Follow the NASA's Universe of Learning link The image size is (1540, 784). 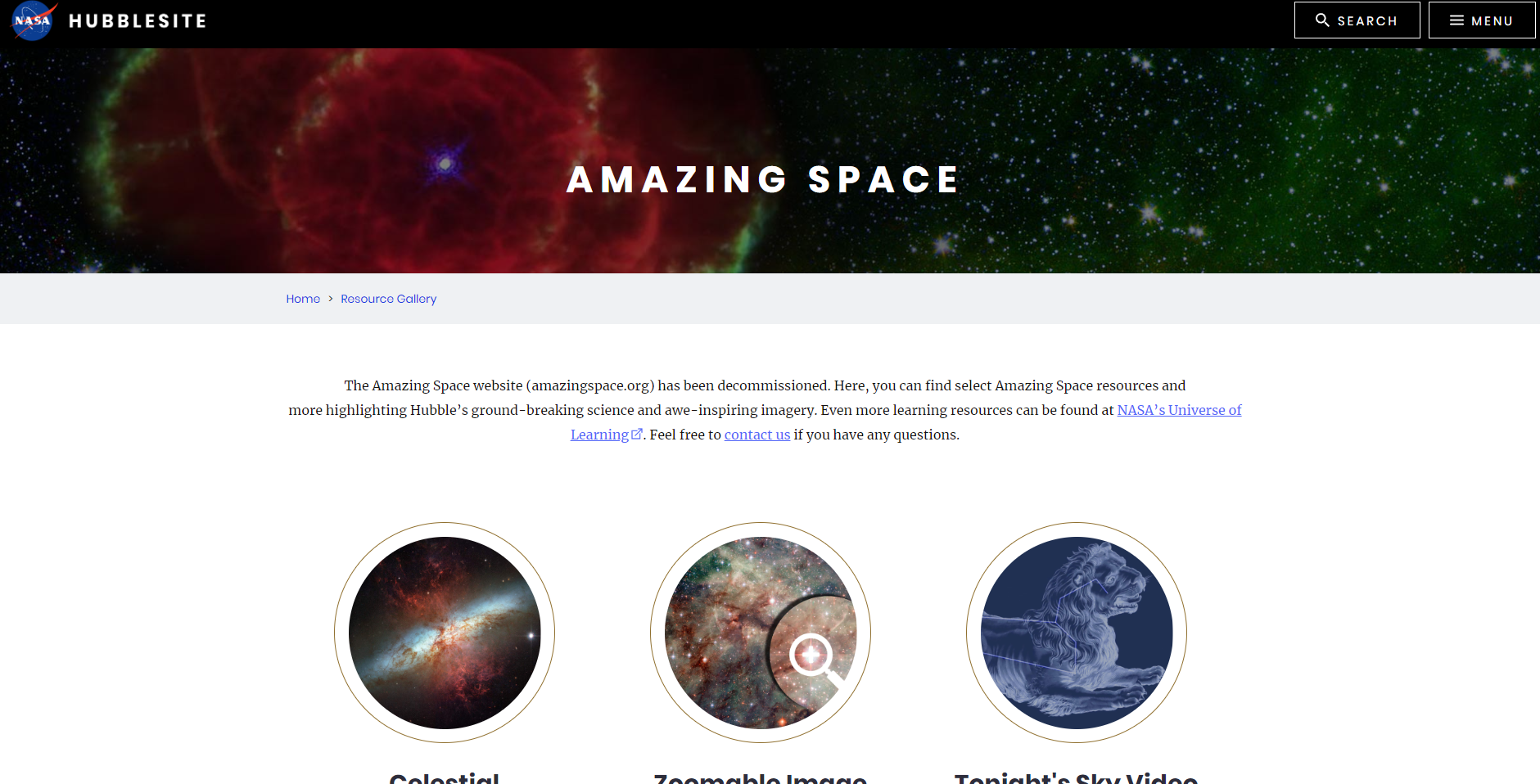(x=1179, y=410)
